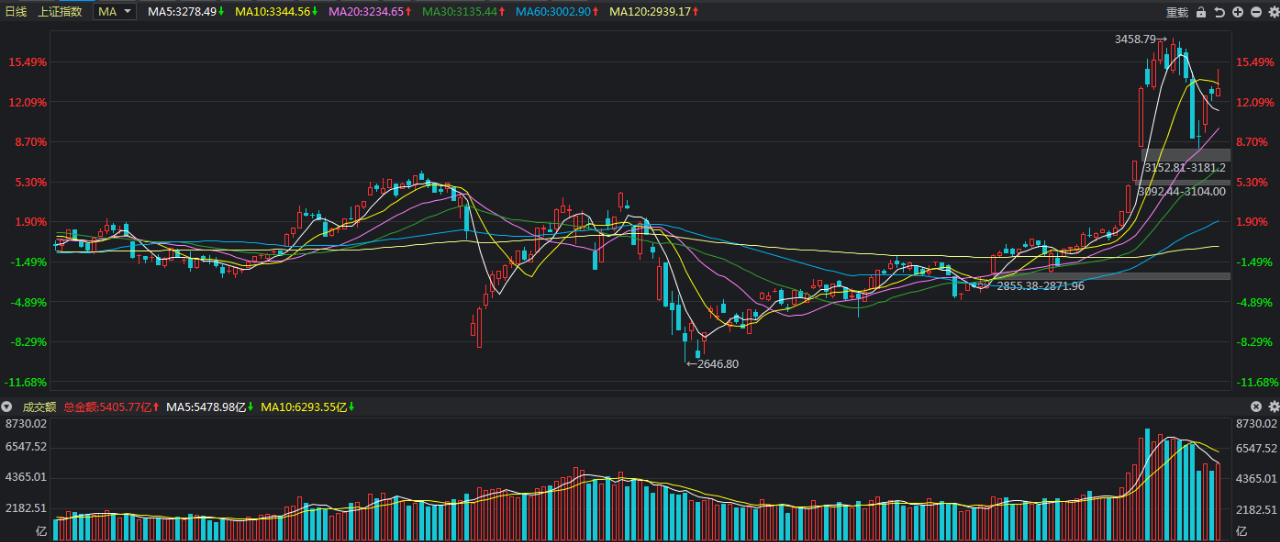
Task: Click the 亿 unit label at bottom left
Action: 41,530
